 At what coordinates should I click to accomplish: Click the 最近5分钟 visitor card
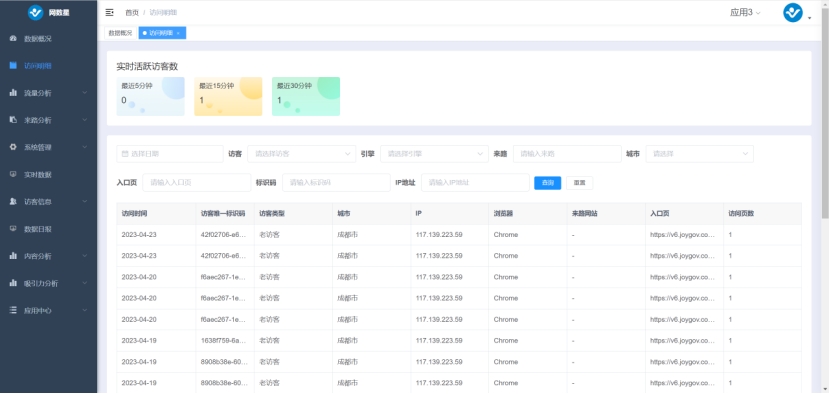[150, 96]
